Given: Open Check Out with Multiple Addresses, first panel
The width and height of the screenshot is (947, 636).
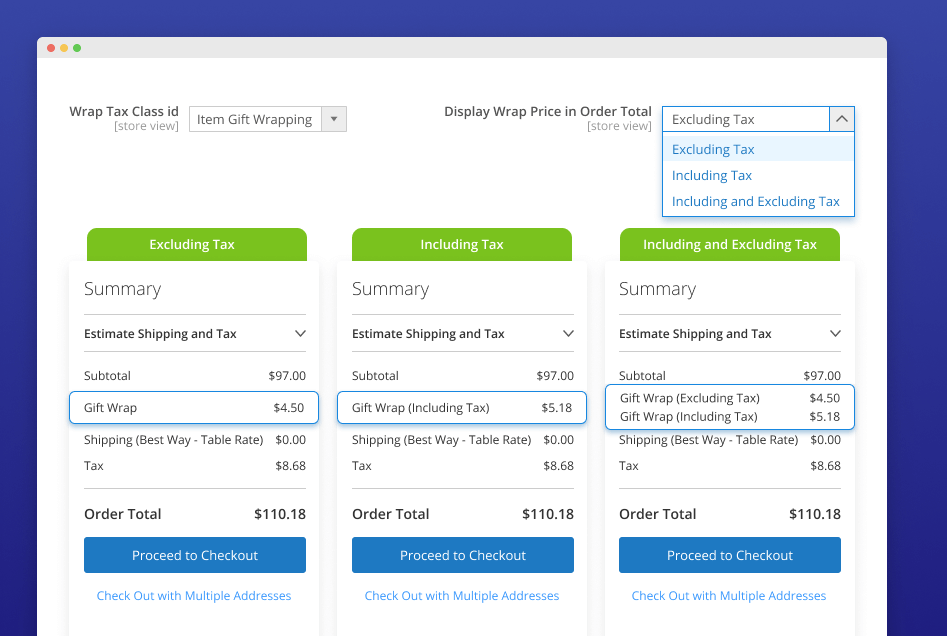Looking at the screenshot, I should (x=194, y=596).
